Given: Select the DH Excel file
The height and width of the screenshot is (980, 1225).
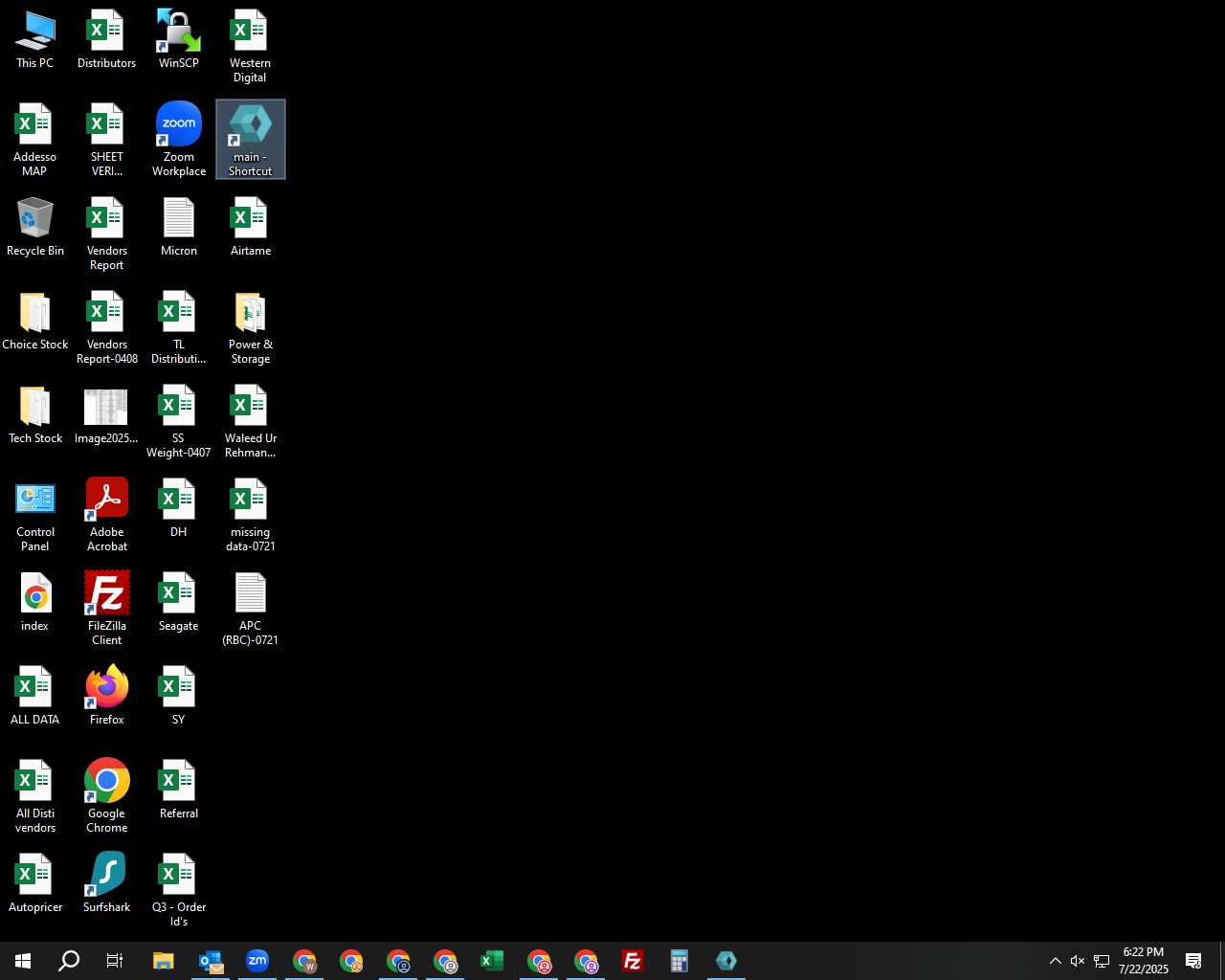Looking at the screenshot, I should (x=179, y=509).
